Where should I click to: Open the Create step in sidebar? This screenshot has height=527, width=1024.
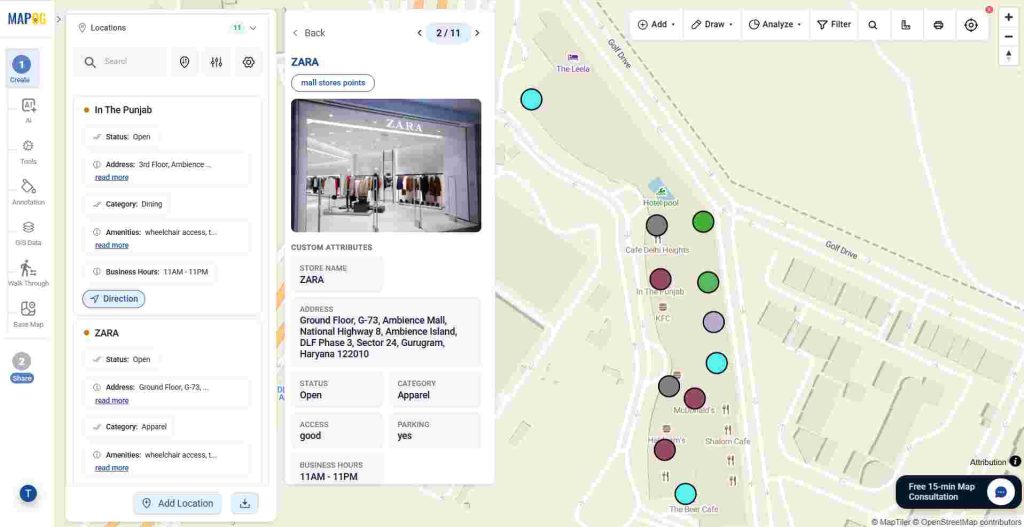(22, 69)
